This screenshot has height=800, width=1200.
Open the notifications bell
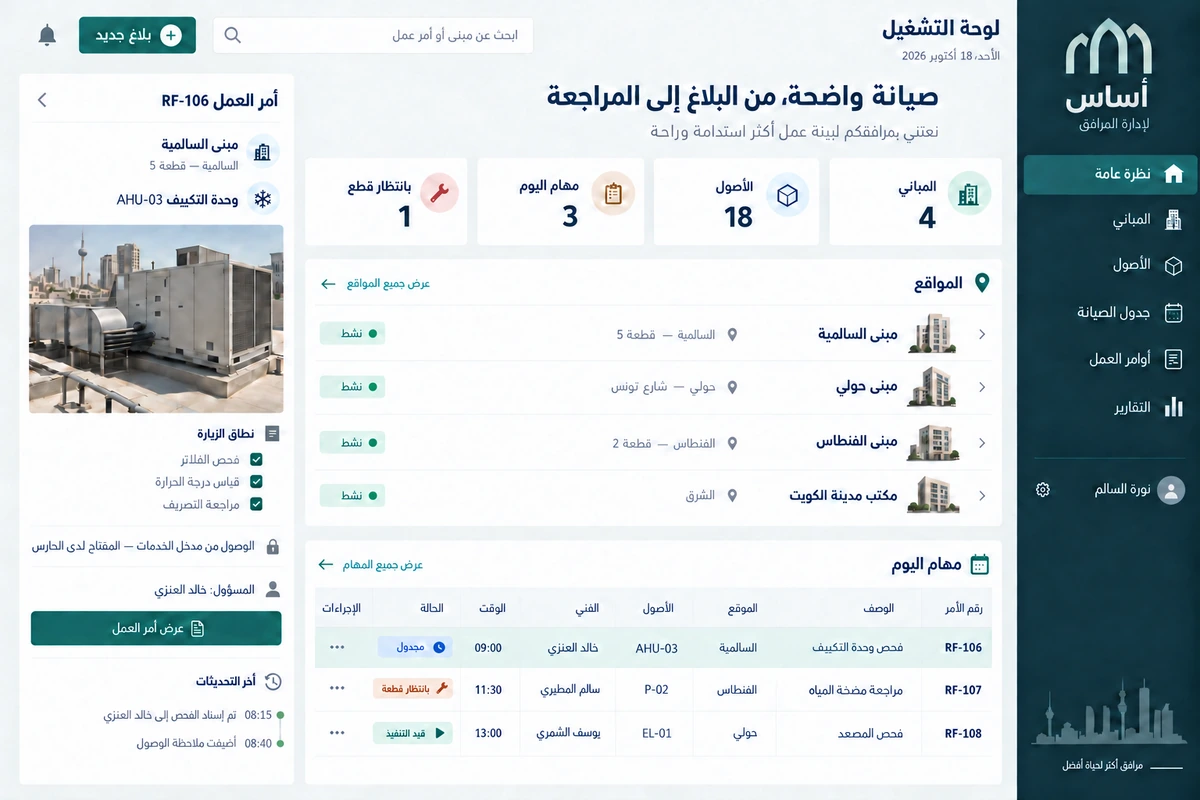(47, 35)
